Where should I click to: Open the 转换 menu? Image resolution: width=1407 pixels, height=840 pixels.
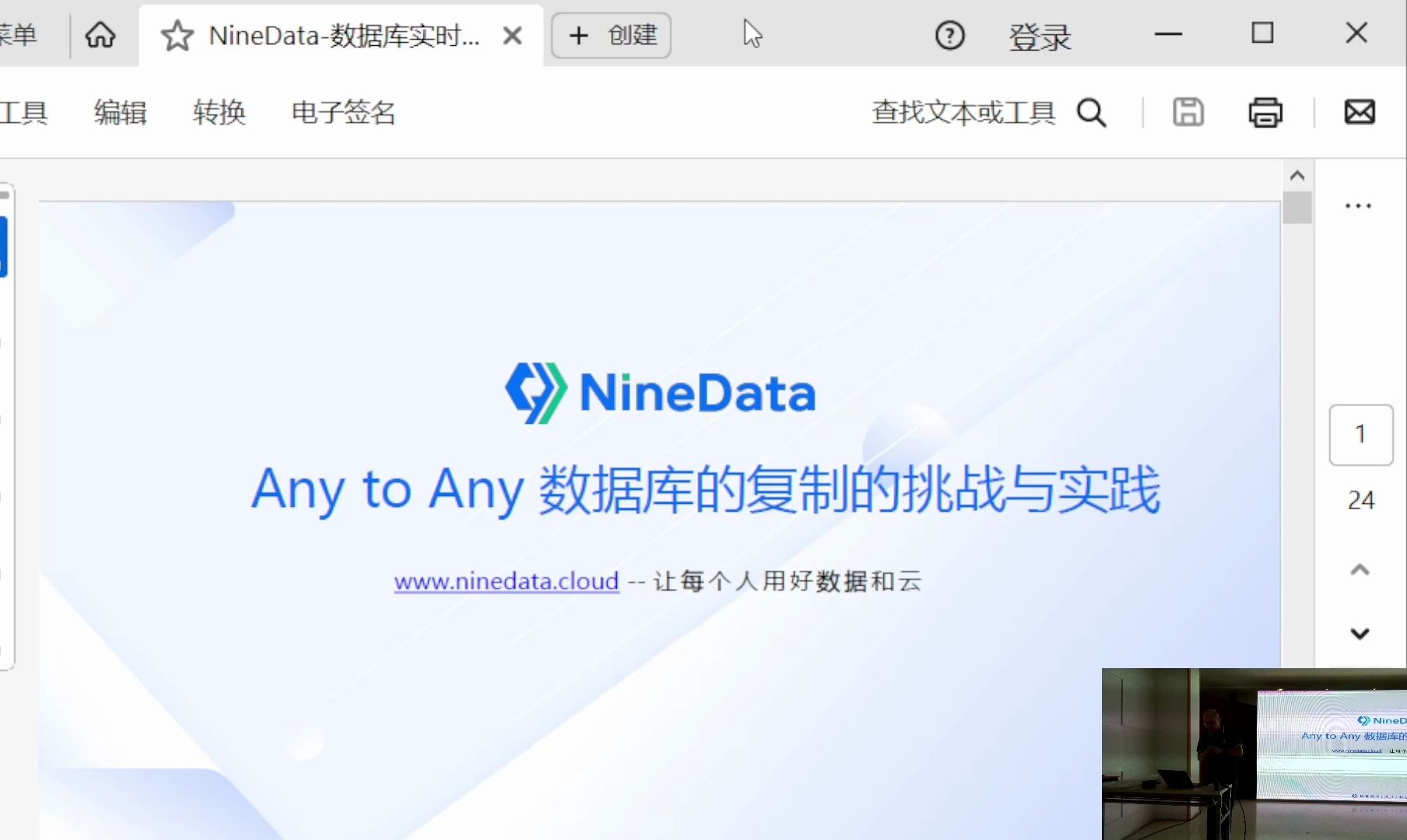coord(219,113)
